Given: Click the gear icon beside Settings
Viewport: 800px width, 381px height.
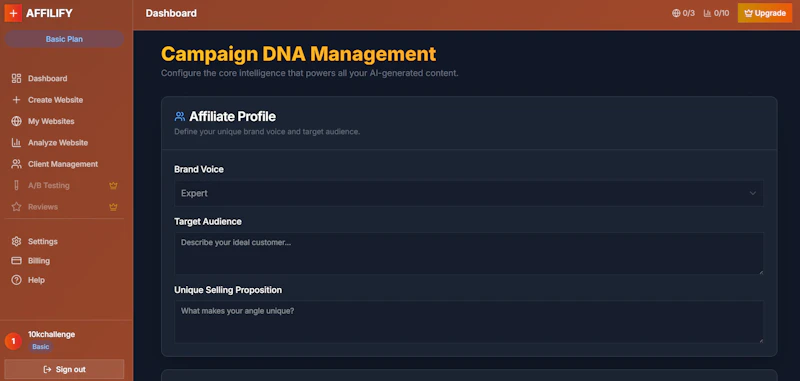Looking at the screenshot, I should coord(16,241).
